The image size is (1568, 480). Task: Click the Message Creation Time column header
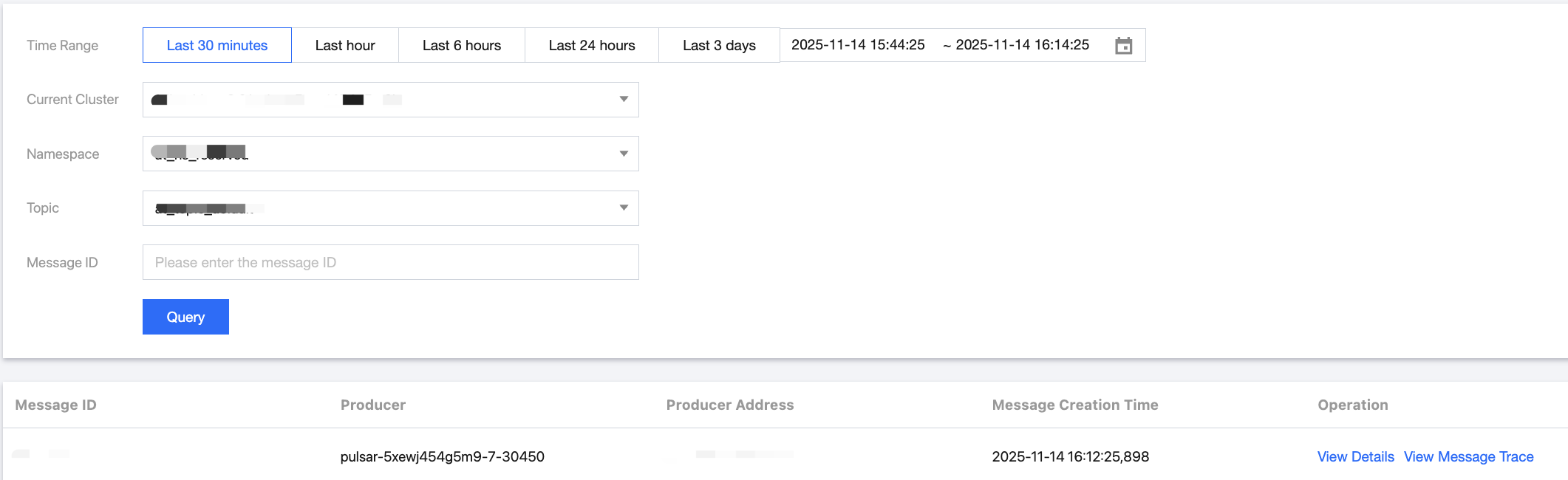pyautogui.click(x=1074, y=405)
